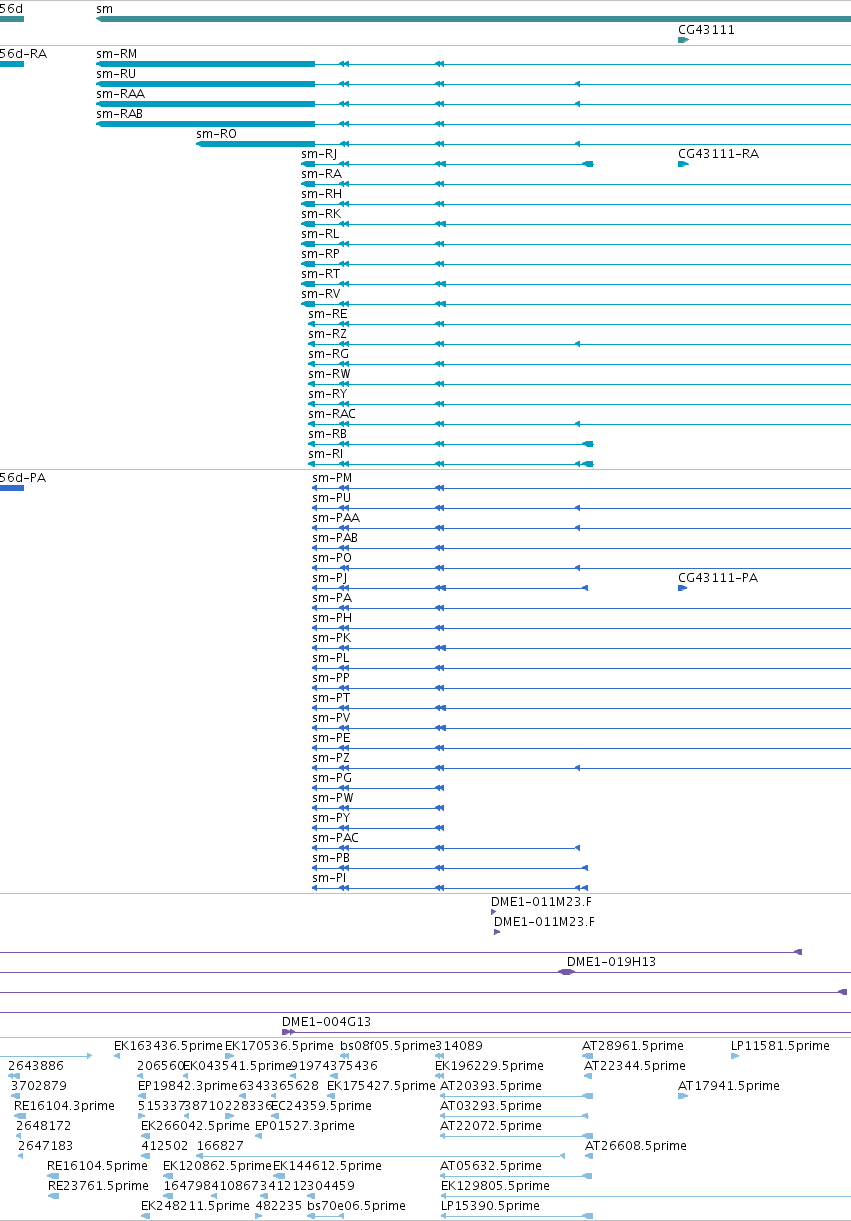Select the sm-RP transcript label
The image size is (851, 1221).
(x=320, y=254)
